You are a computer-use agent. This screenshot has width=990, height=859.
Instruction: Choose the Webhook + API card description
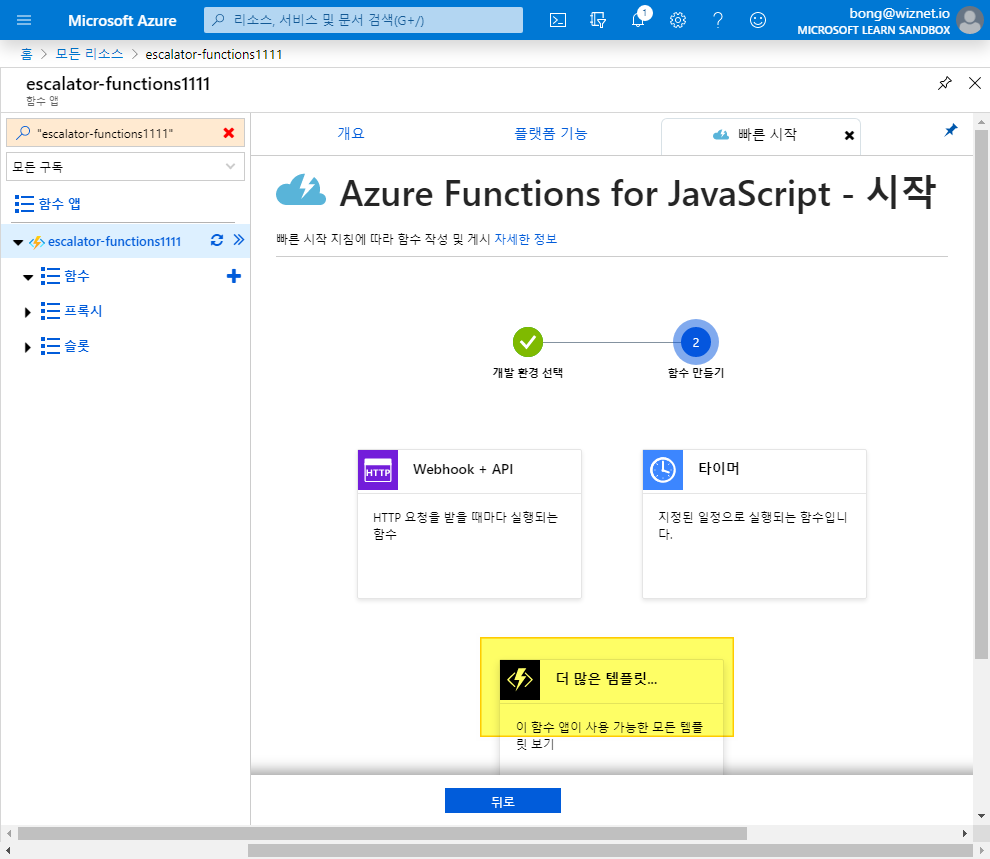[x=465, y=525]
